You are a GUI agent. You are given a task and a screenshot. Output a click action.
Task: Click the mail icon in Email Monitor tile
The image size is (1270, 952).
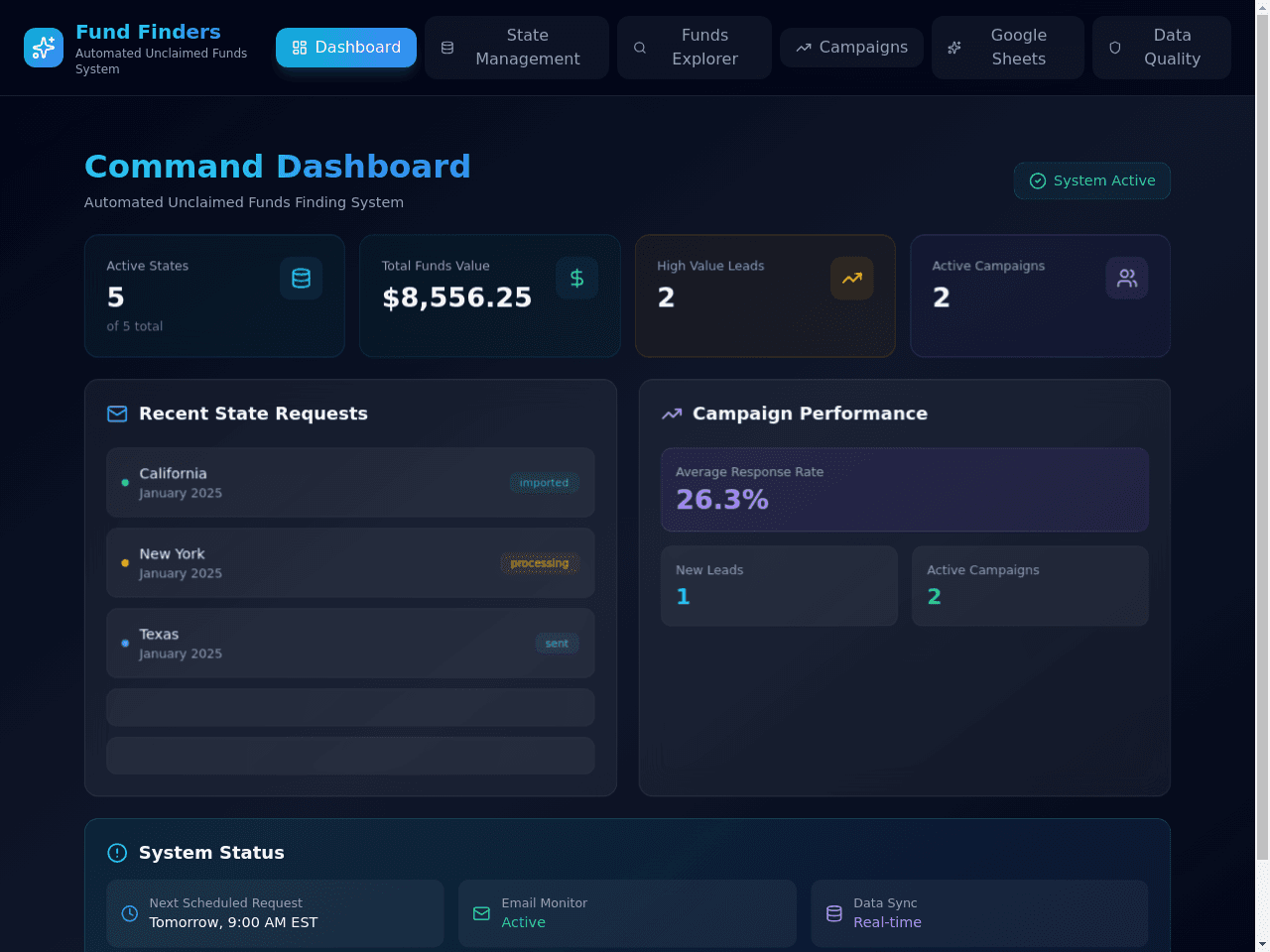point(482,913)
